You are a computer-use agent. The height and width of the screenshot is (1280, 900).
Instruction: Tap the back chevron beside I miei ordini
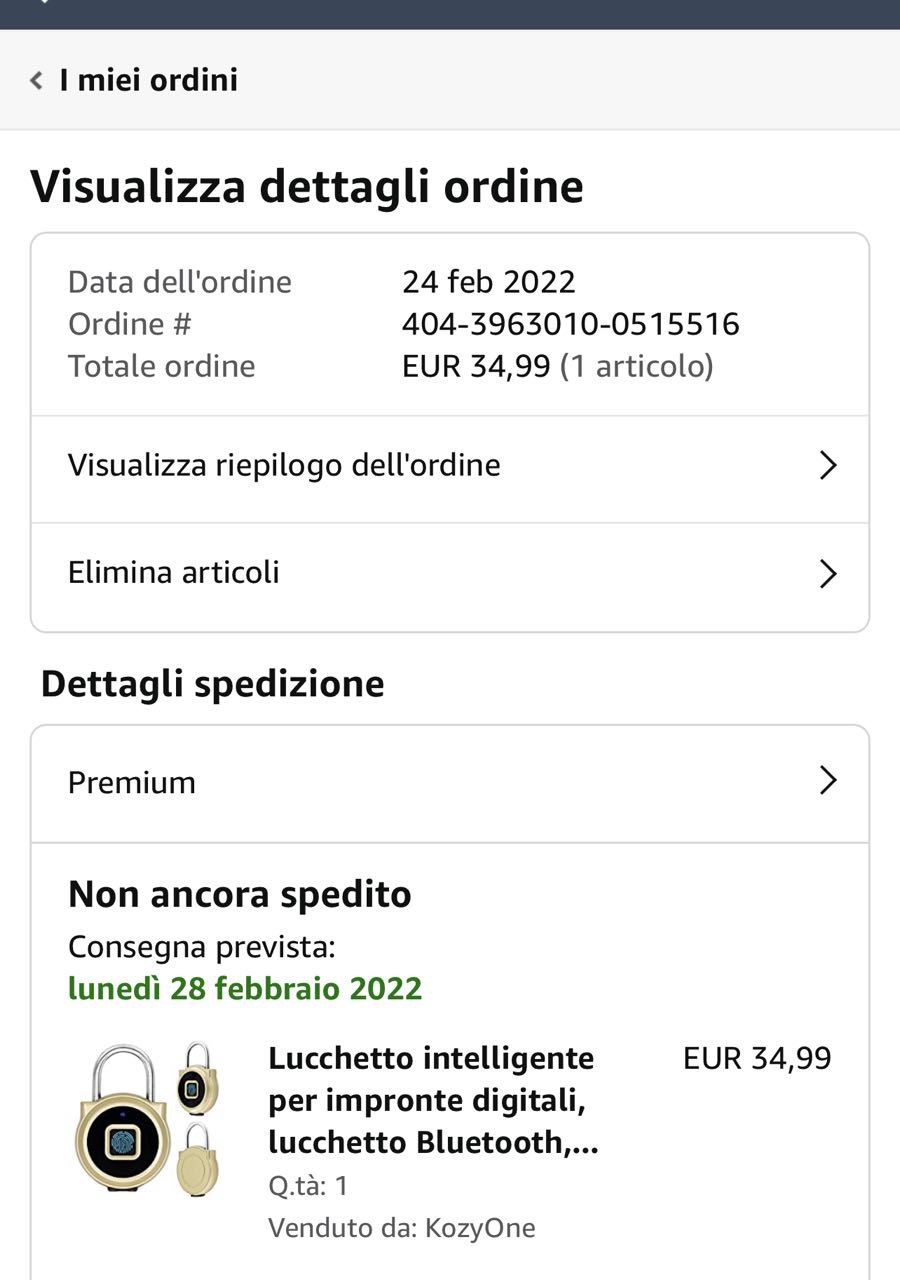pyautogui.click(x=37, y=80)
